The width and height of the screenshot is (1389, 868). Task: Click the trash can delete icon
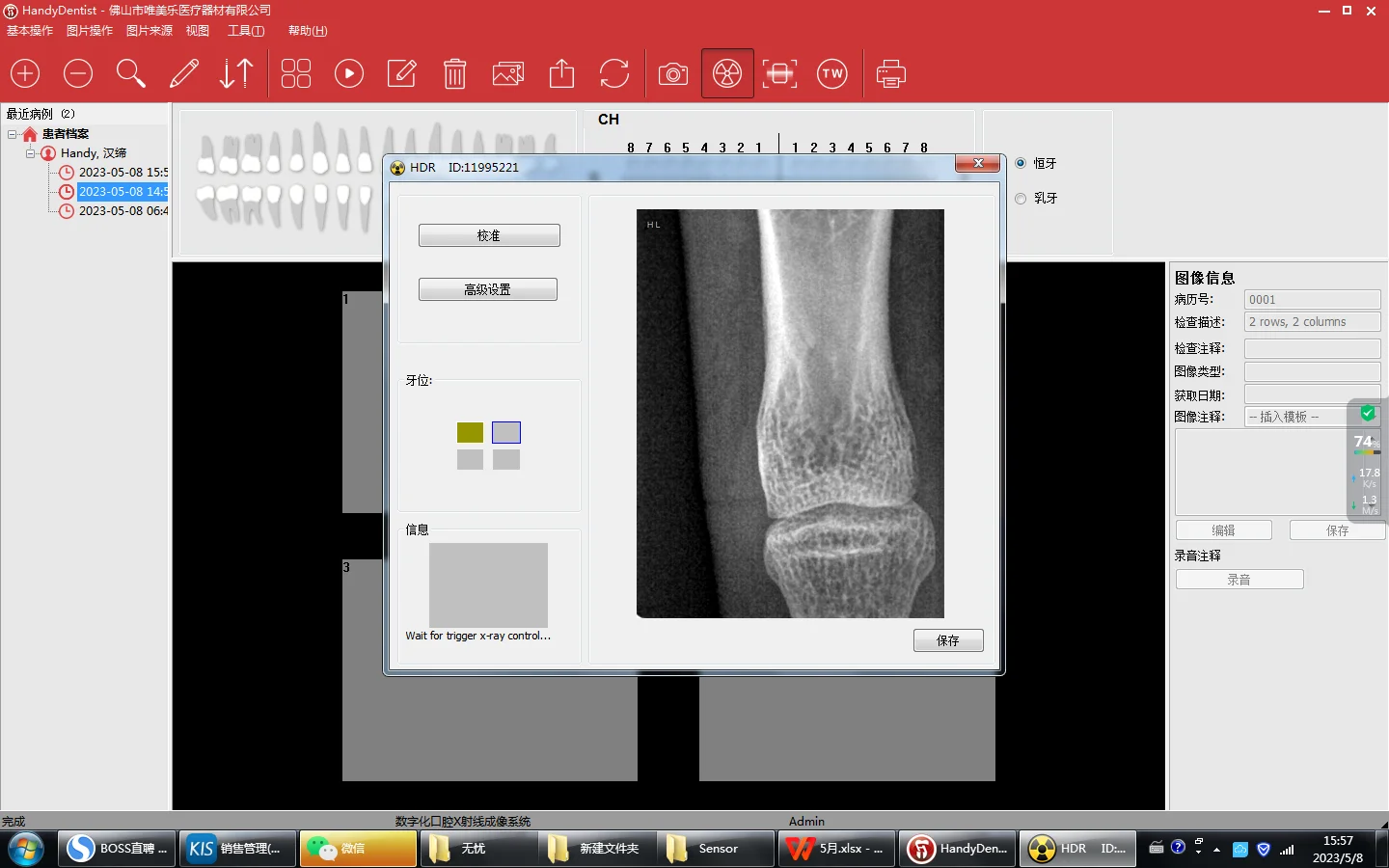(455, 73)
